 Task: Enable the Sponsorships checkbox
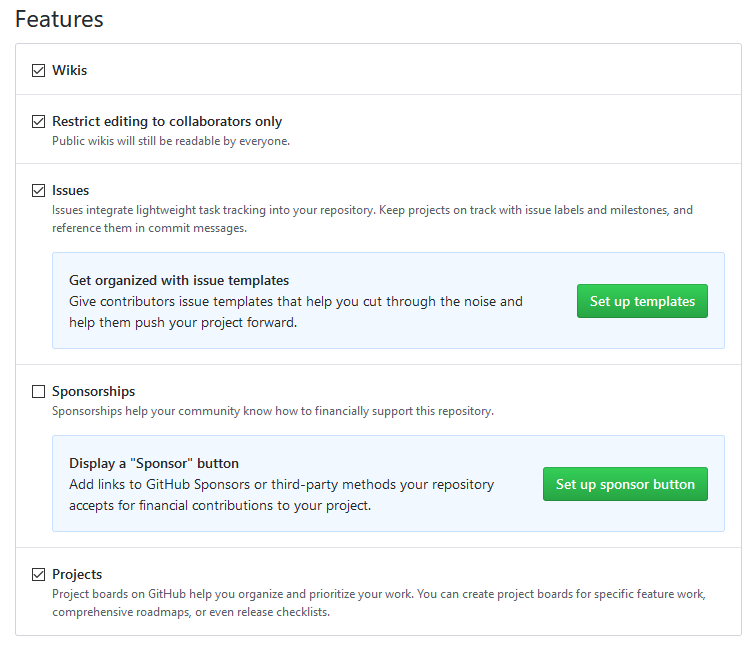[x=39, y=391]
